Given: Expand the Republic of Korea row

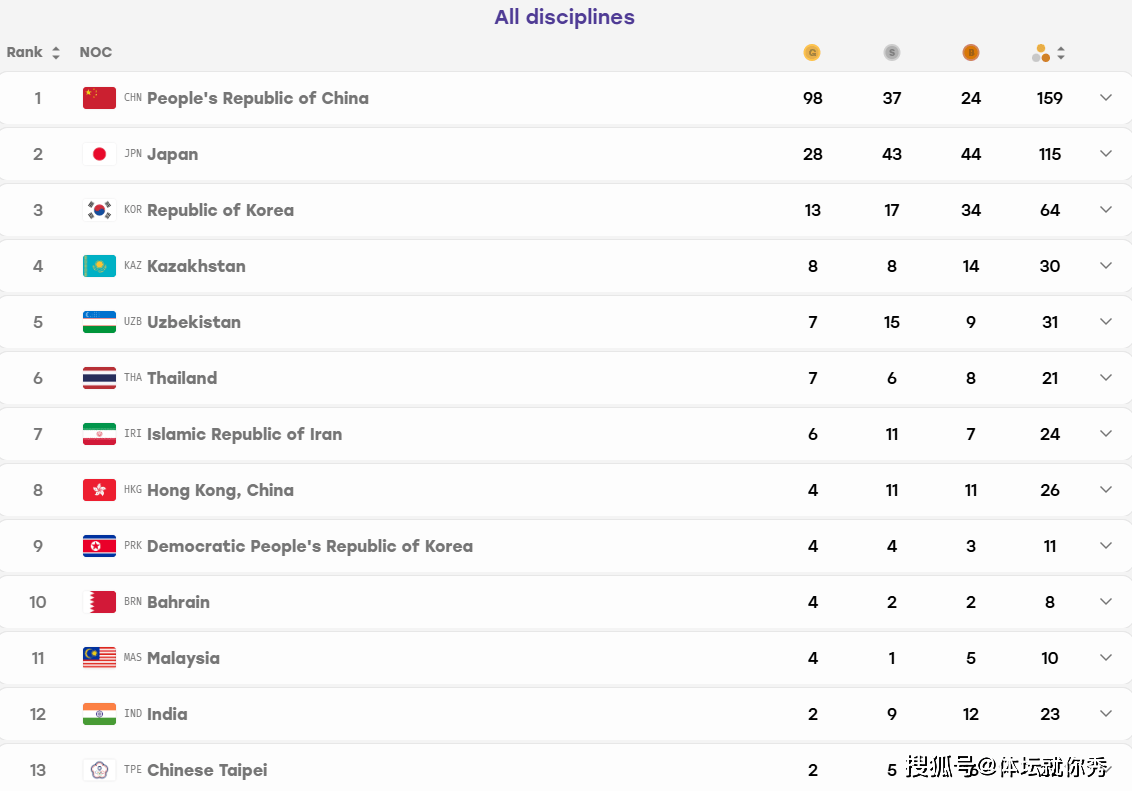Looking at the screenshot, I should [1105, 209].
